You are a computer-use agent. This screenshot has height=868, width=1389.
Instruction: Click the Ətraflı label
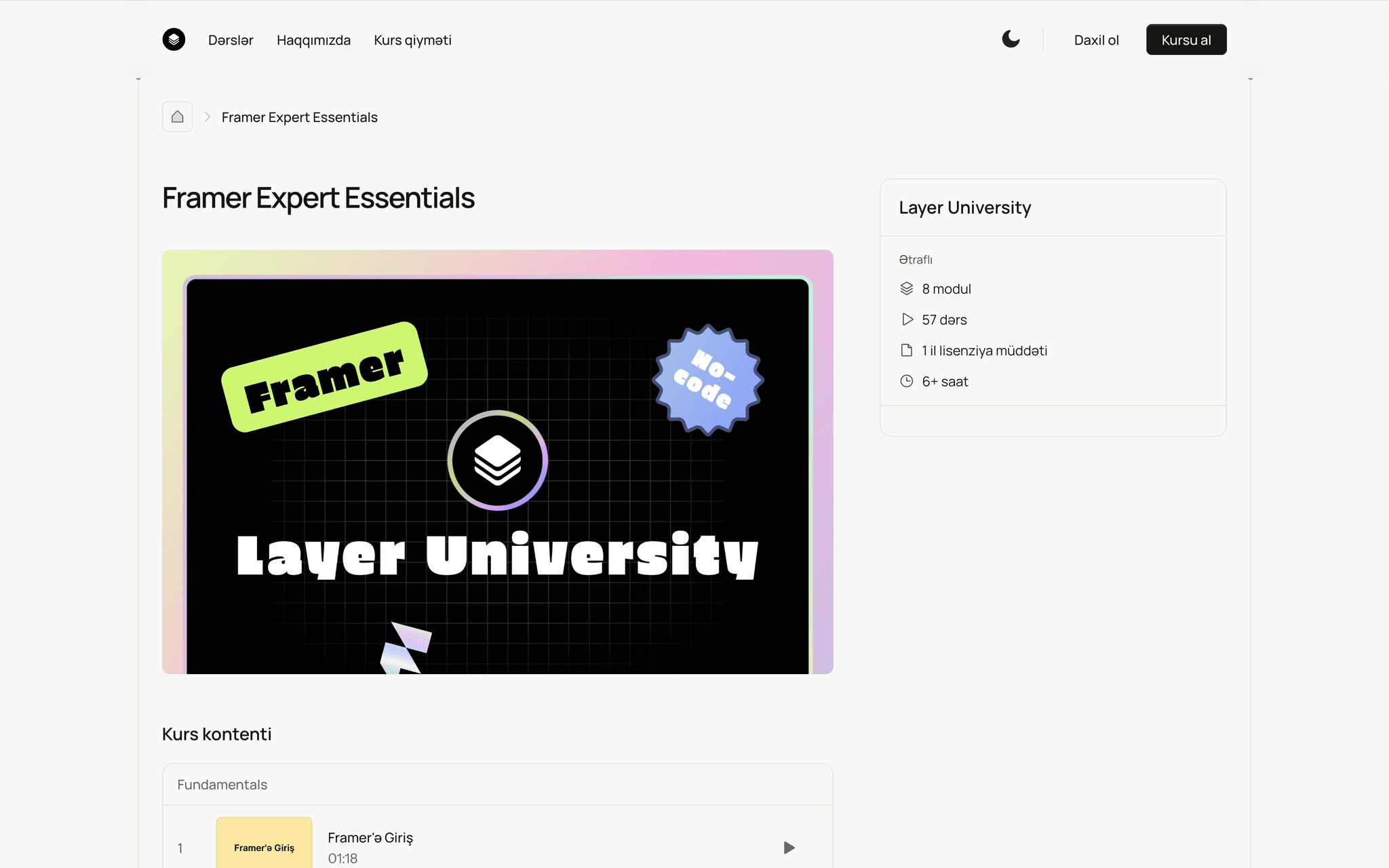pyautogui.click(x=916, y=260)
